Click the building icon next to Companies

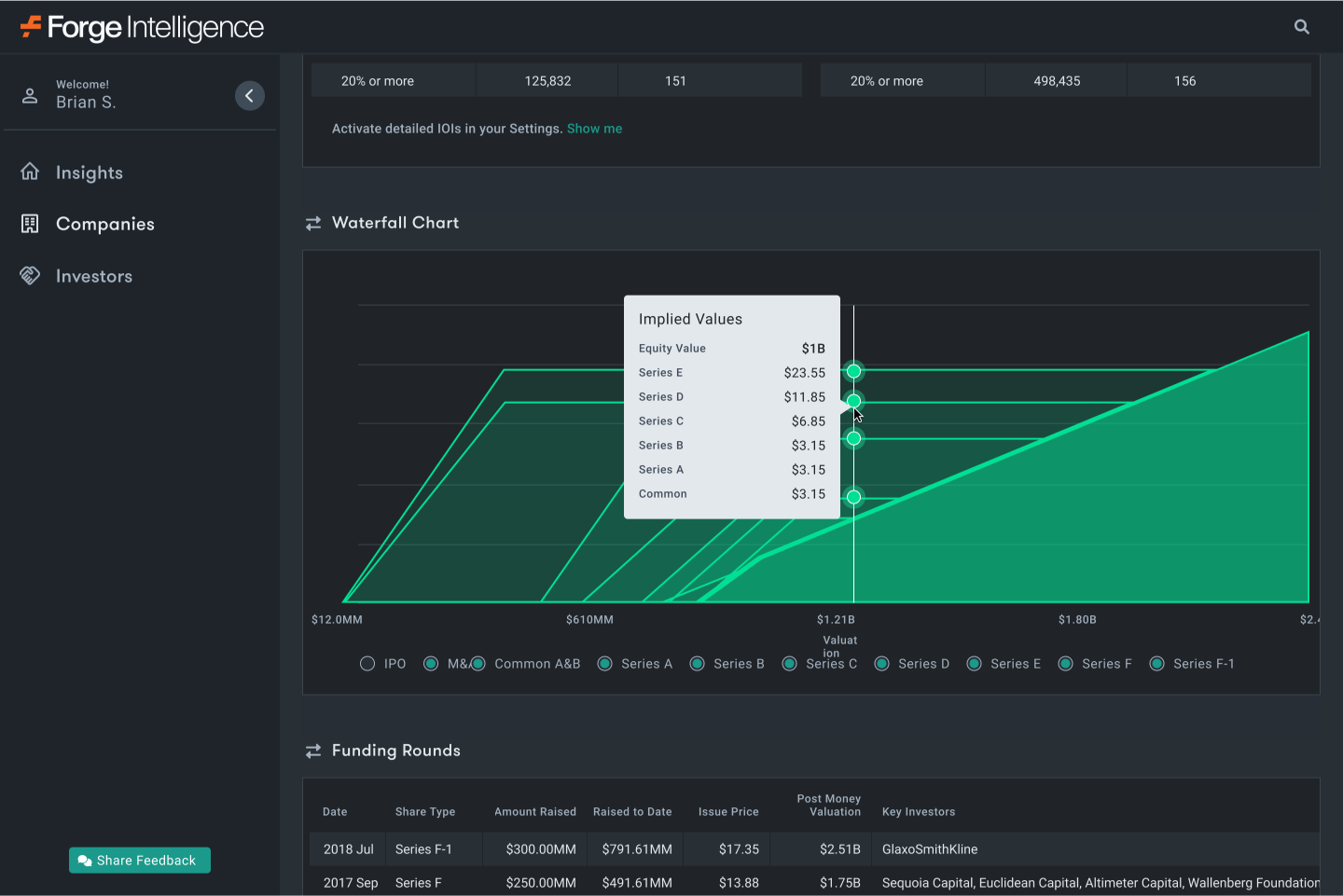point(29,224)
